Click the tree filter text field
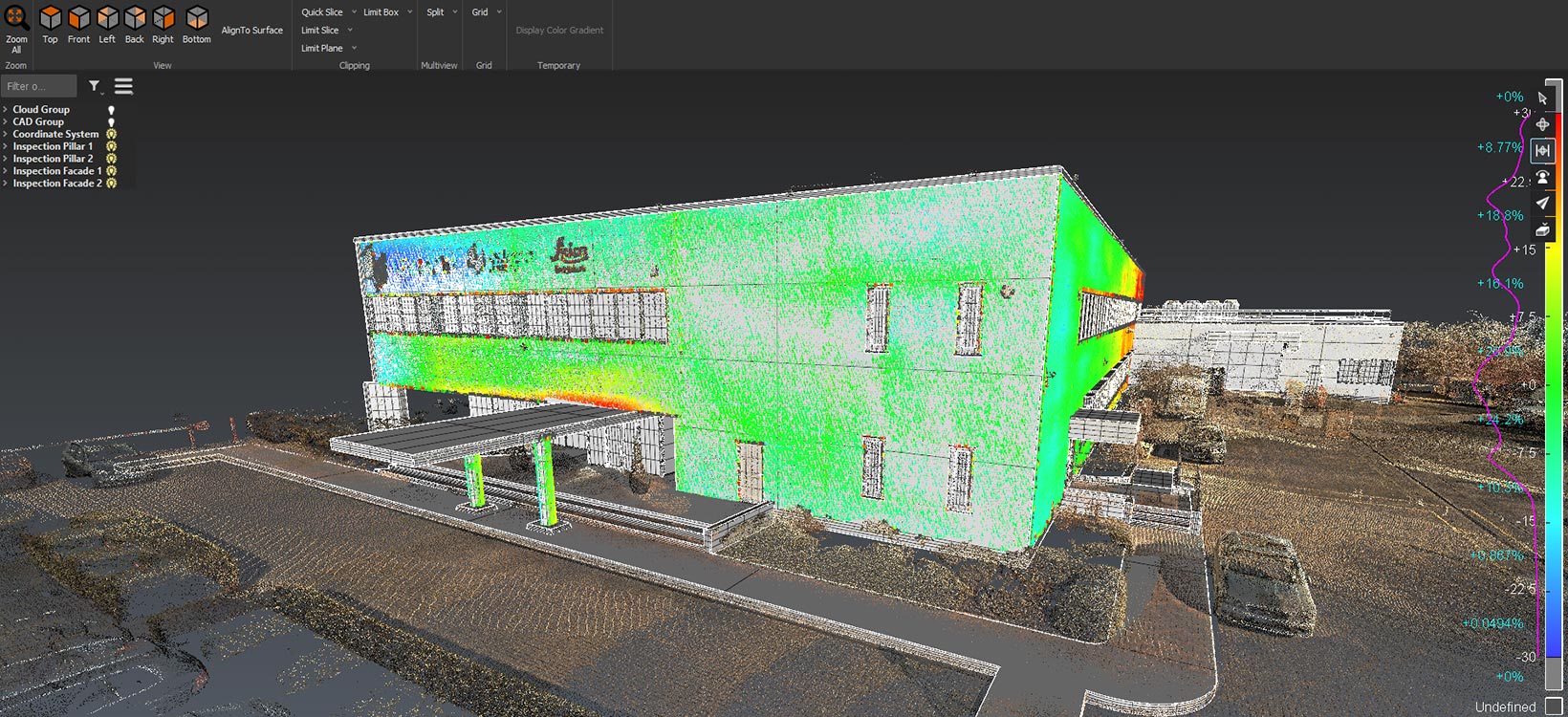 [x=38, y=86]
